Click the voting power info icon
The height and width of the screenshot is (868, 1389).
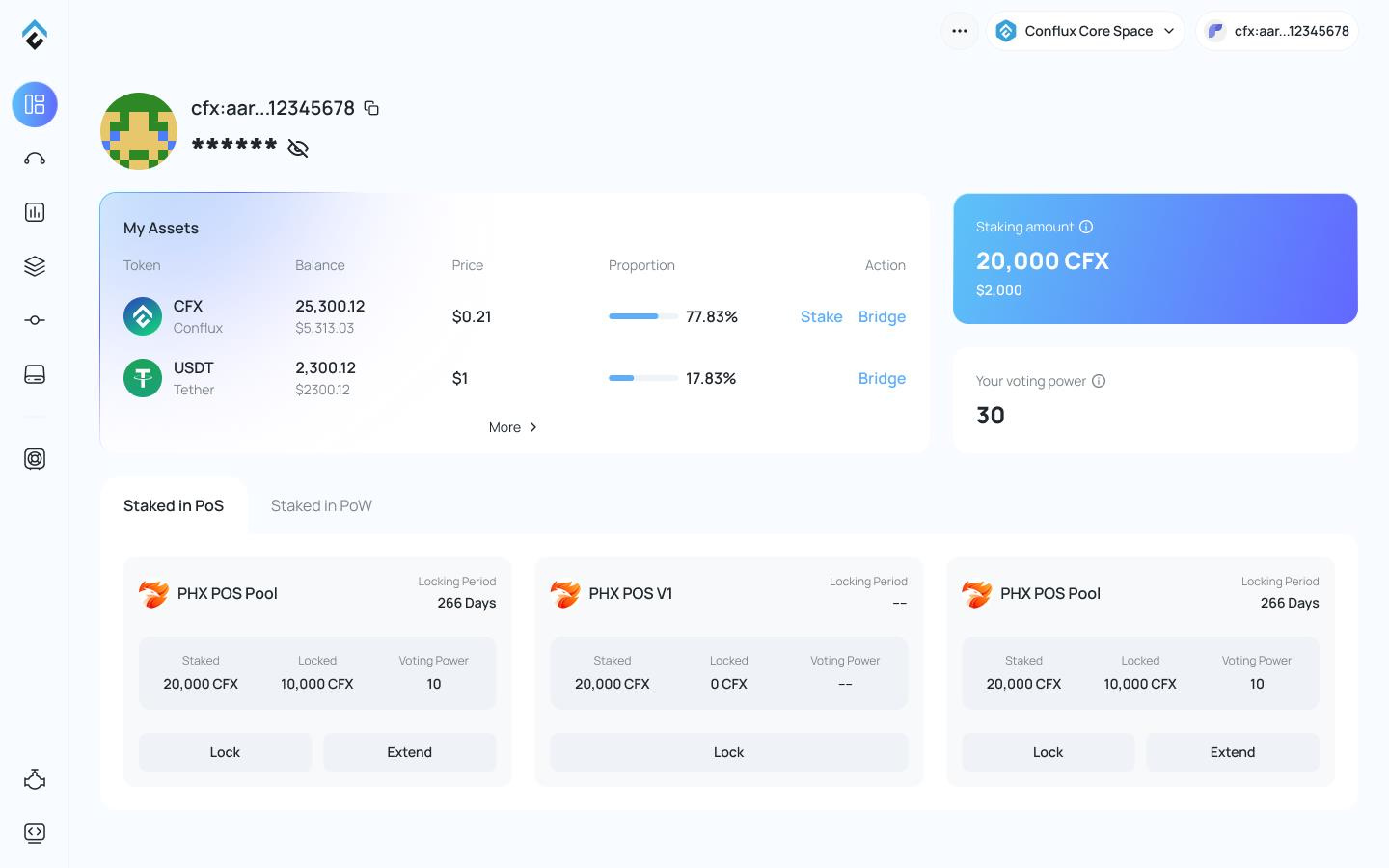click(1098, 381)
